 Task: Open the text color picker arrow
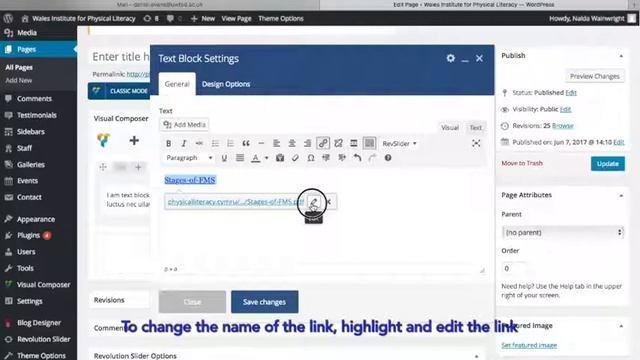coord(267,158)
